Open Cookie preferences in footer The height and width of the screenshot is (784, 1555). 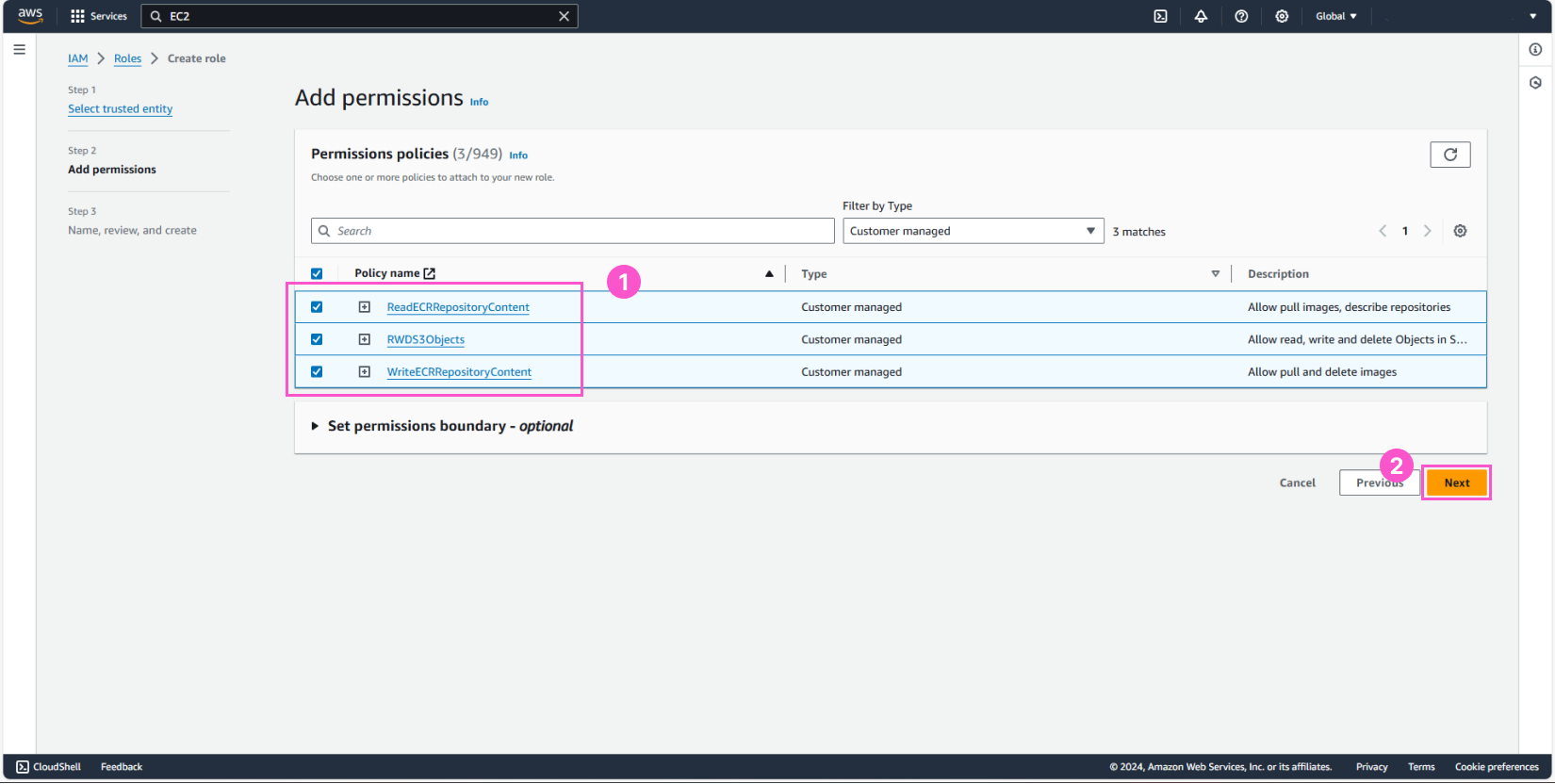[x=1497, y=767]
